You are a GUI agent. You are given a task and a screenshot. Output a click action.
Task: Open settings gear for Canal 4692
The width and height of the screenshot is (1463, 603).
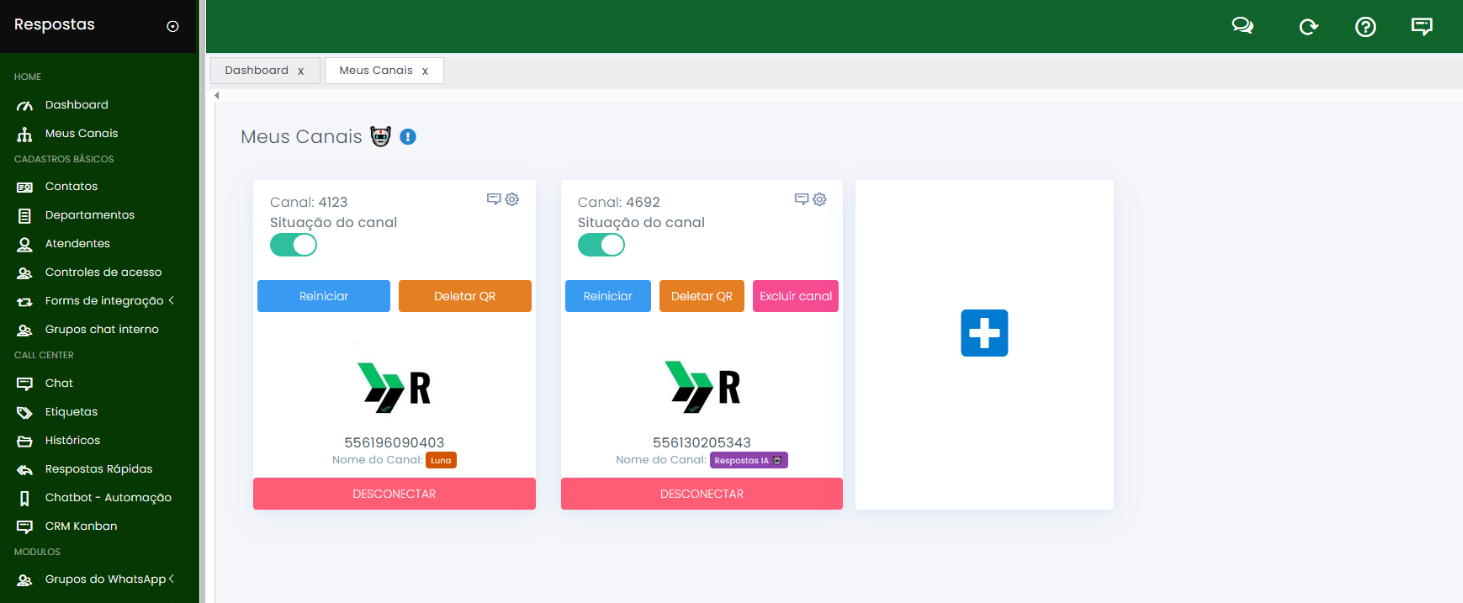pyautogui.click(x=820, y=199)
